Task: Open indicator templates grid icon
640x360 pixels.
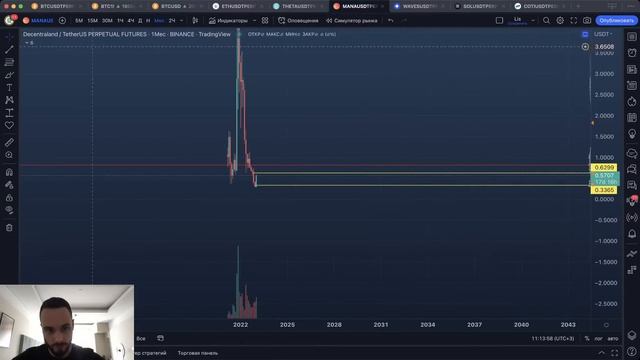Action: [265, 20]
